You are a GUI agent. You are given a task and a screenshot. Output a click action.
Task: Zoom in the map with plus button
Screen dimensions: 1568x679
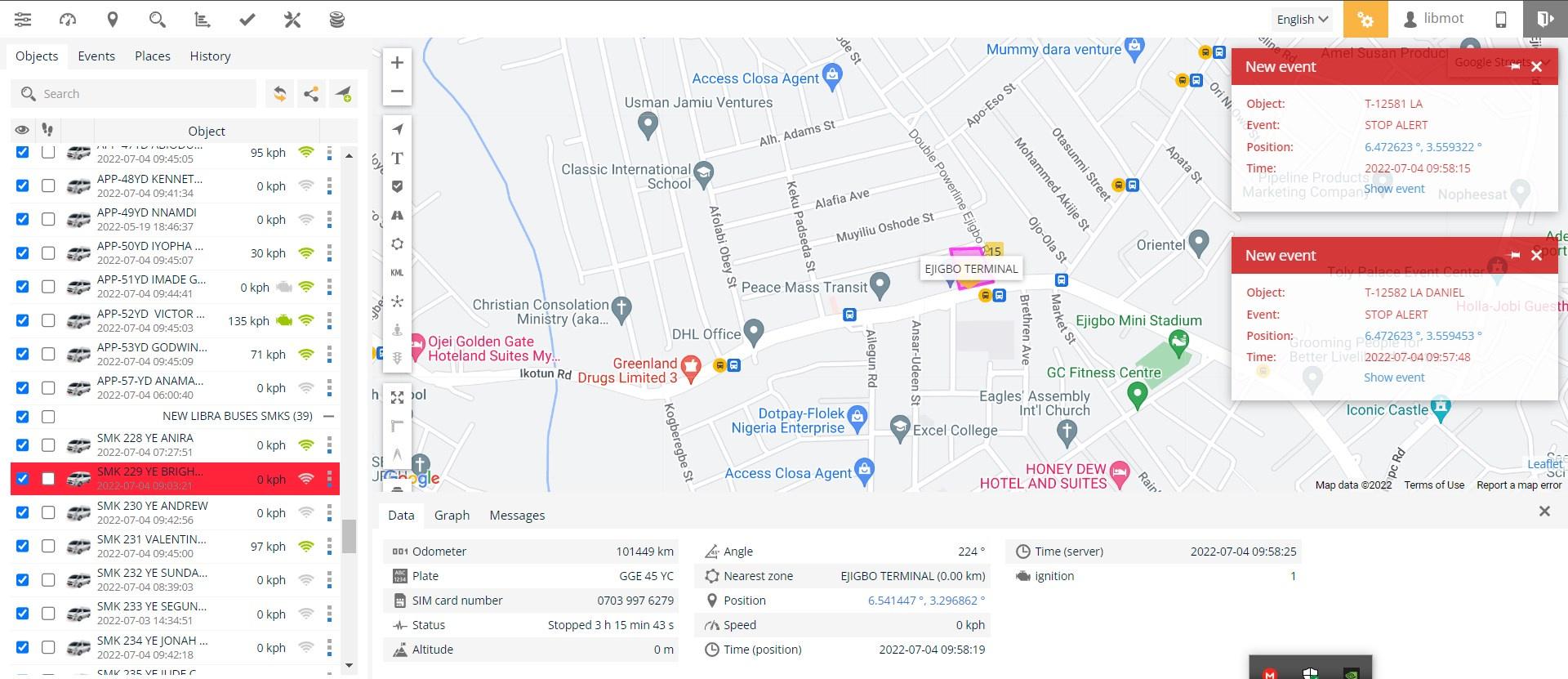point(397,63)
